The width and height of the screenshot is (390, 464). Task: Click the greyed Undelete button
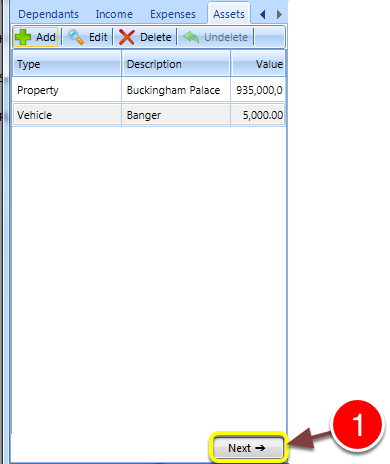(x=216, y=37)
